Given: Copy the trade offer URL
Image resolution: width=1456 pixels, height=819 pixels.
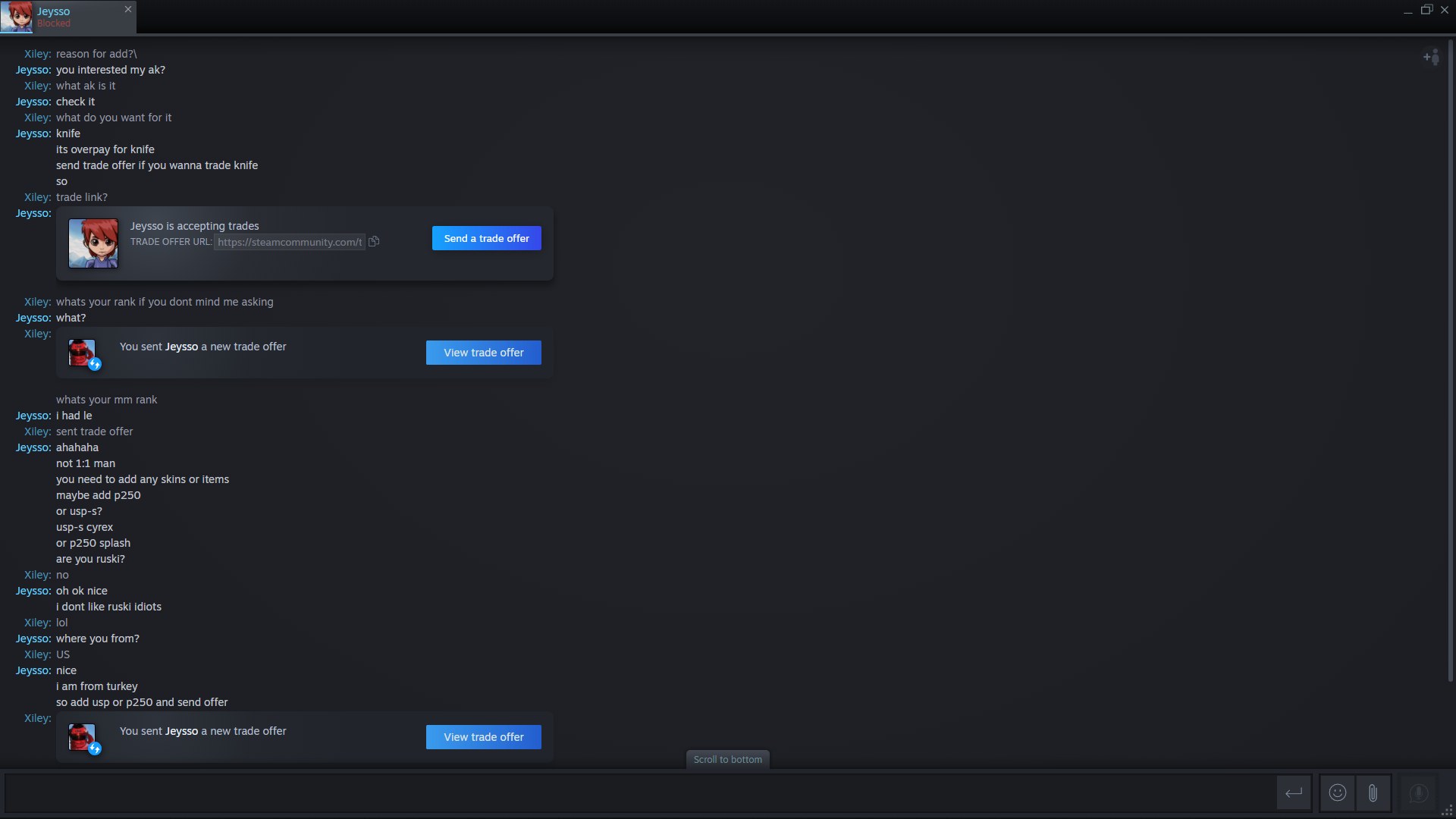Looking at the screenshot, I should (x=374, y=242).
